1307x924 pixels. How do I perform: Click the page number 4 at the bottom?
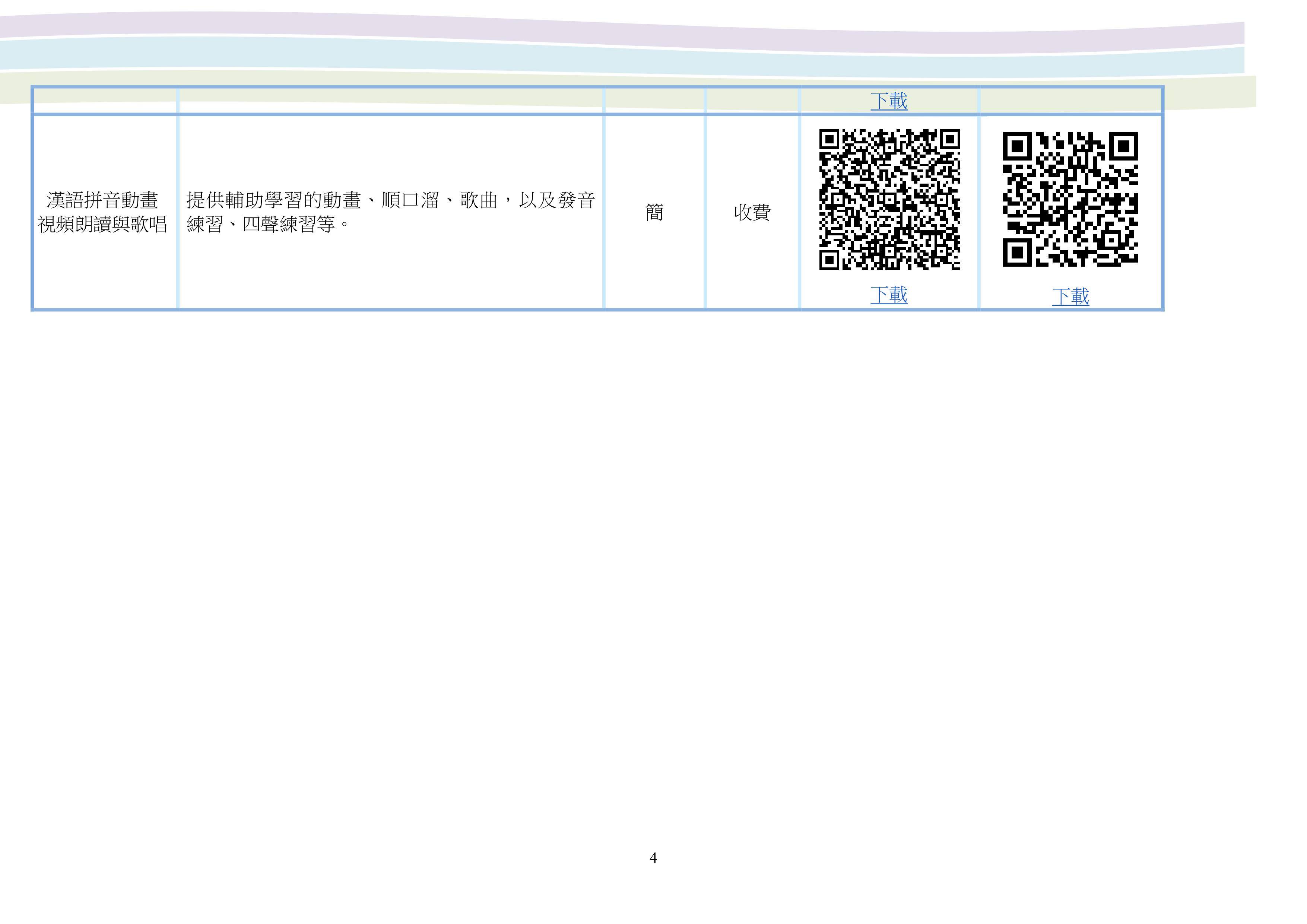[x=653, y=858]
